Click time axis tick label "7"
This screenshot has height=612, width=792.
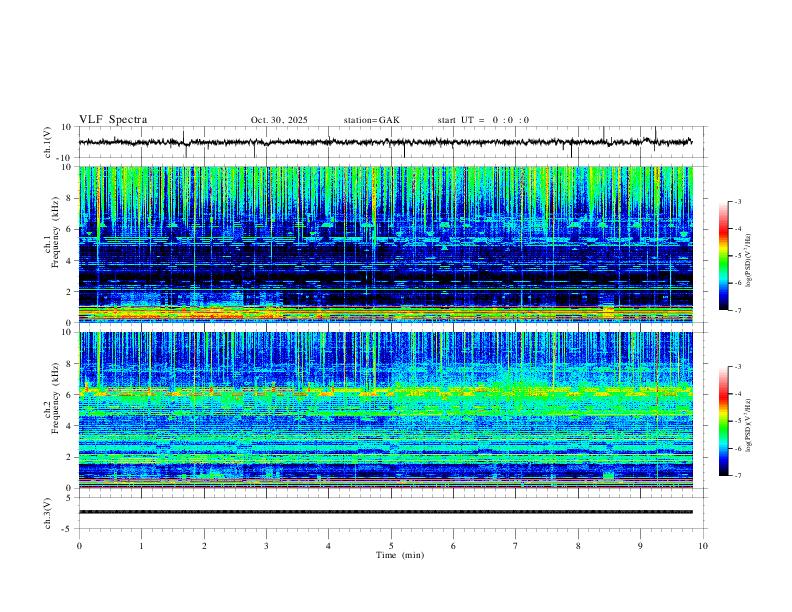point(516,546)
